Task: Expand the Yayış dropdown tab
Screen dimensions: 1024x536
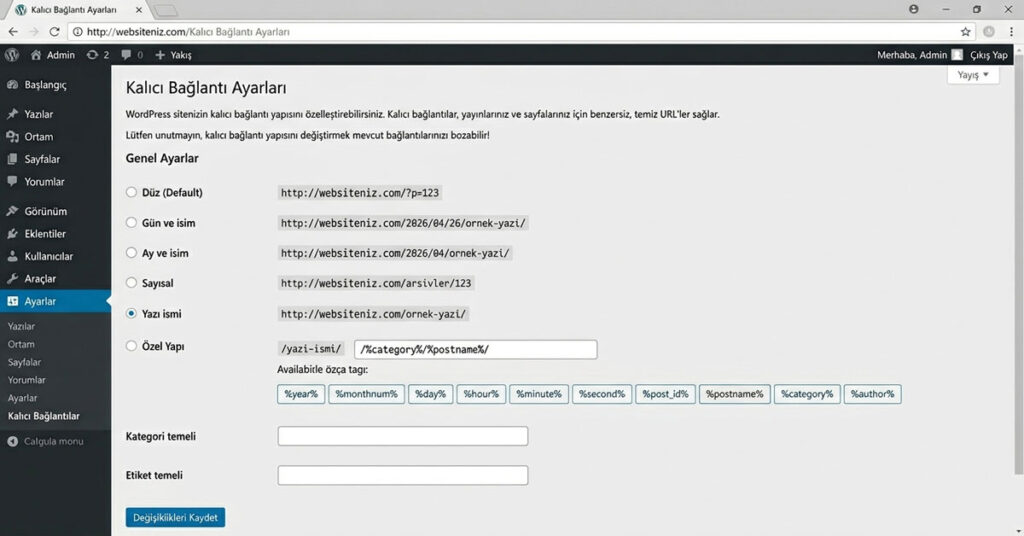Action: (972, 74)
